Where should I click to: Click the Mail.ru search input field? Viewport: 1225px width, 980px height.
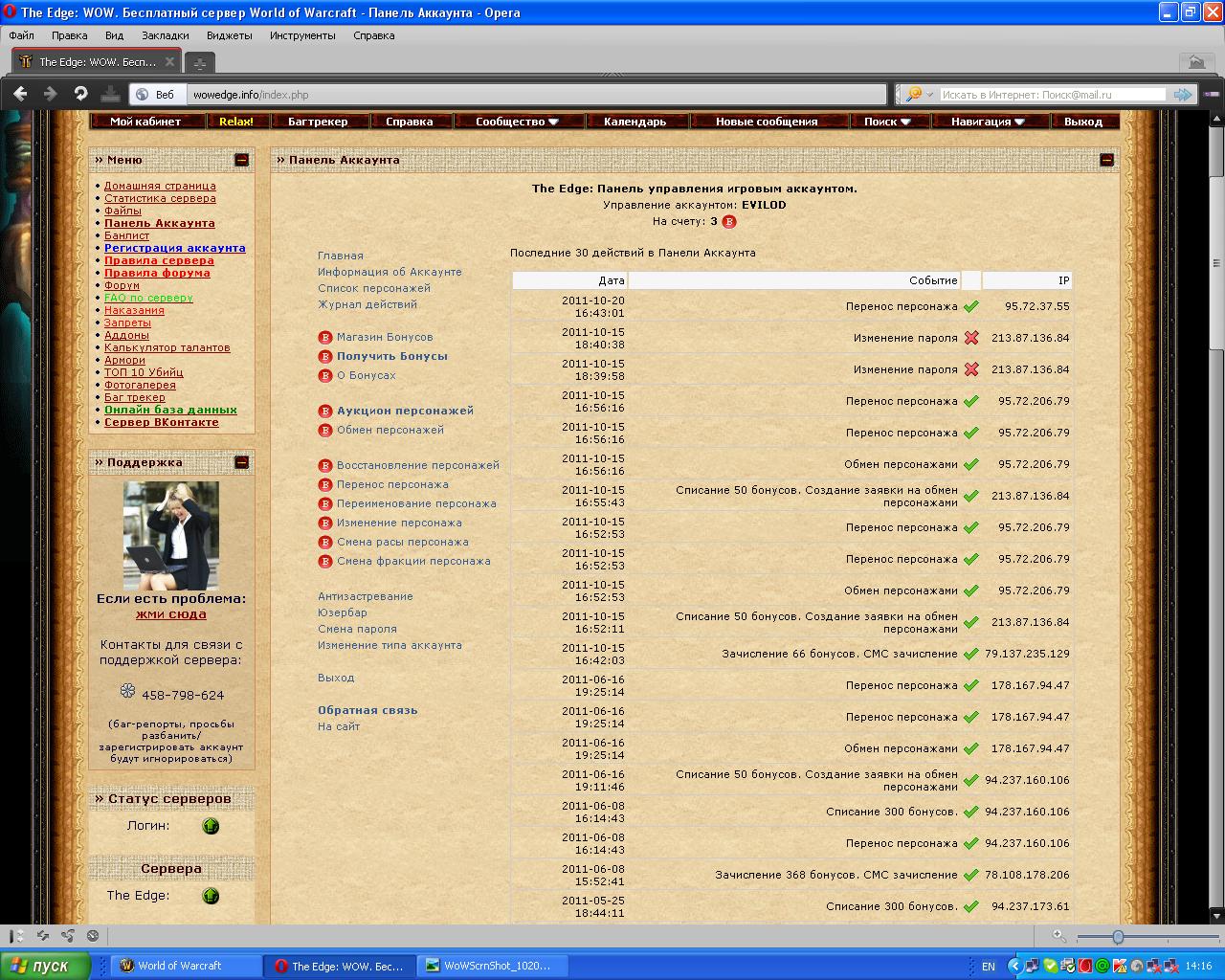point(1052,94)
